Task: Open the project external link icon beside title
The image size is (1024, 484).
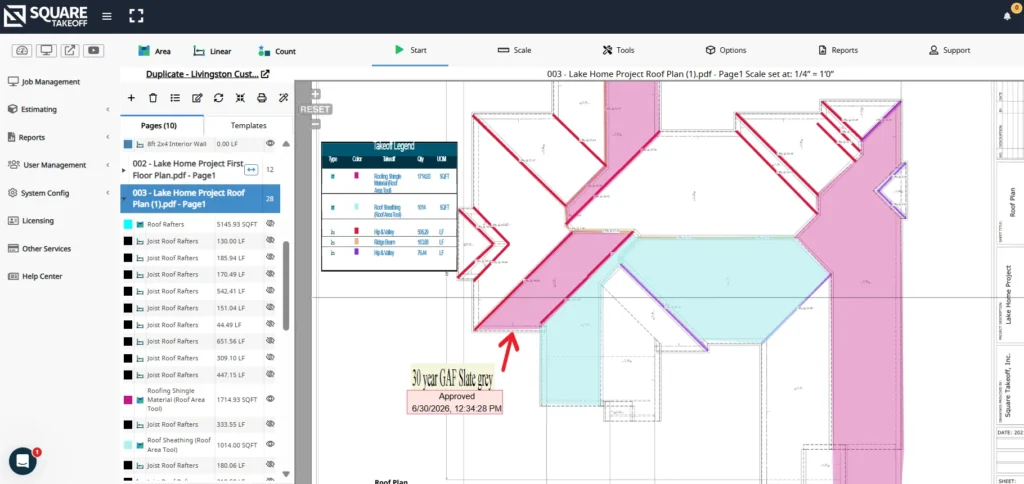Action: (x=264, y=74)
